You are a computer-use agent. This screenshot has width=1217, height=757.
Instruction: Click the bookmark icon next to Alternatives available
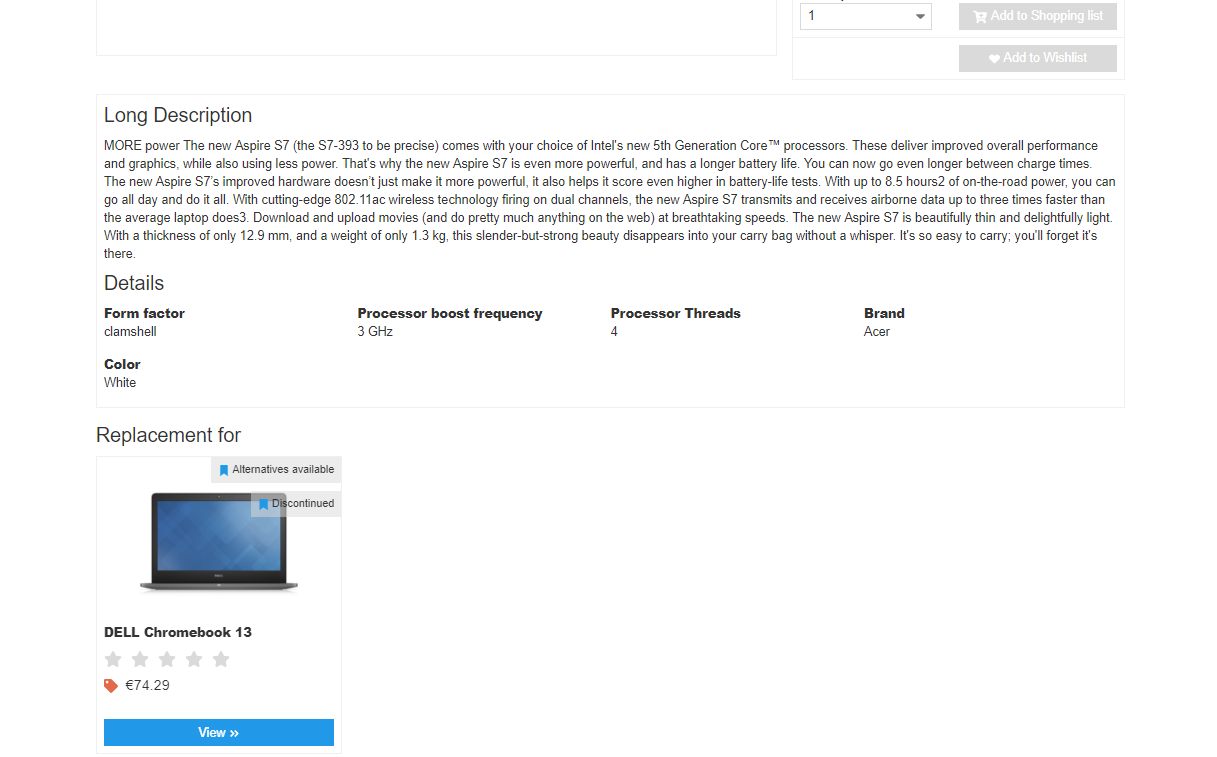[224, 470]
